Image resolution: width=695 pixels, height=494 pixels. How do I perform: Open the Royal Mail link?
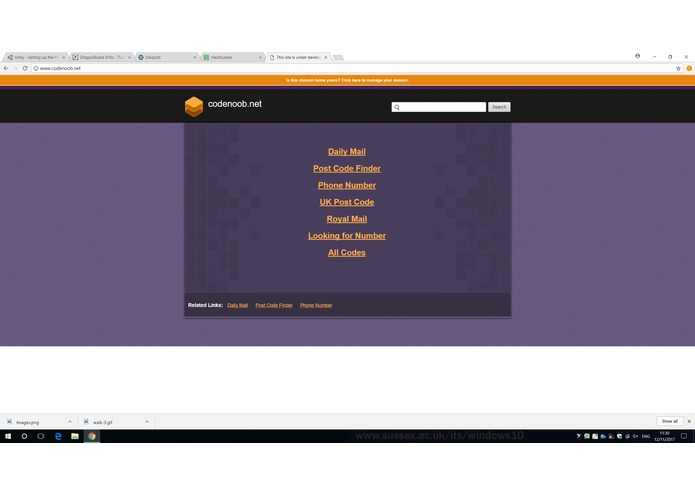(347, 219)
